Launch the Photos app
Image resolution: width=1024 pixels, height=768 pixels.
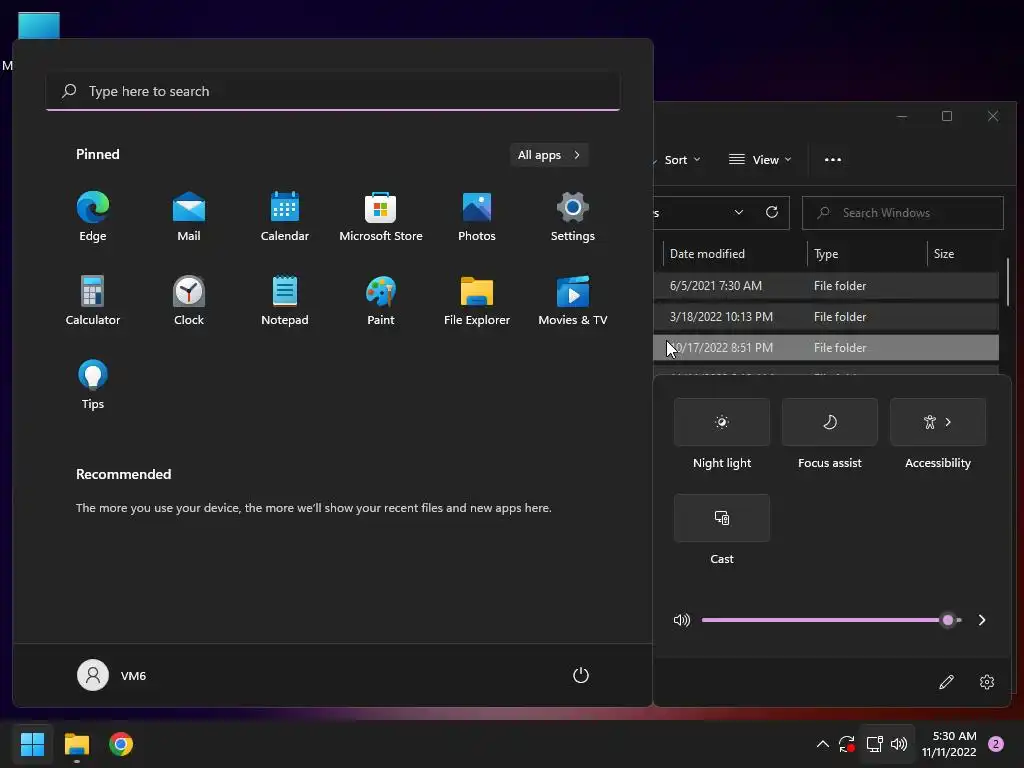click(x=477, y=217)
